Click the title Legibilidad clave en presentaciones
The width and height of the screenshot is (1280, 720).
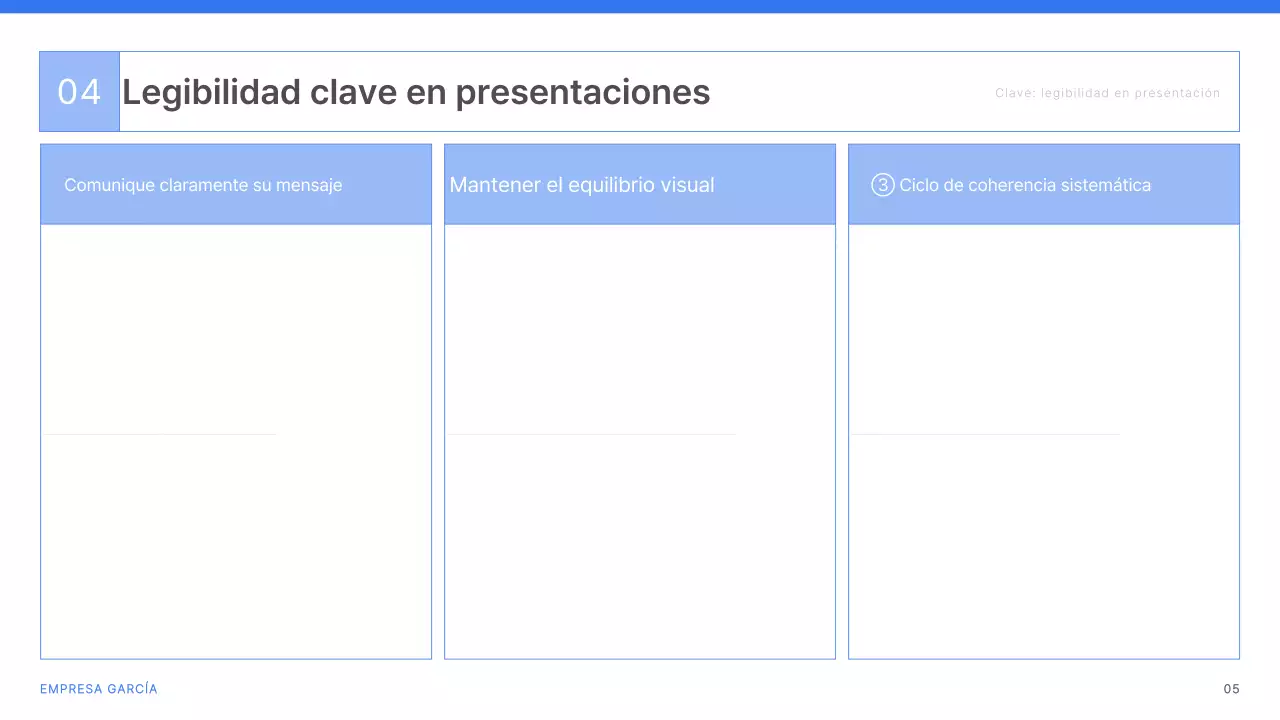(416, 92)
